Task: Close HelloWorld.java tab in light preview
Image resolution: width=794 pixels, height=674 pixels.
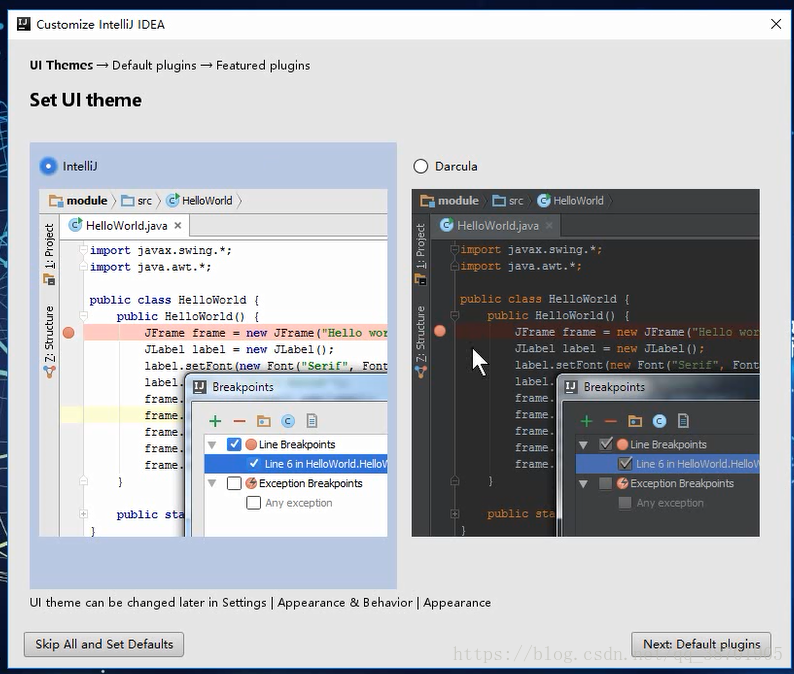Action: click(x=178, y=225)
